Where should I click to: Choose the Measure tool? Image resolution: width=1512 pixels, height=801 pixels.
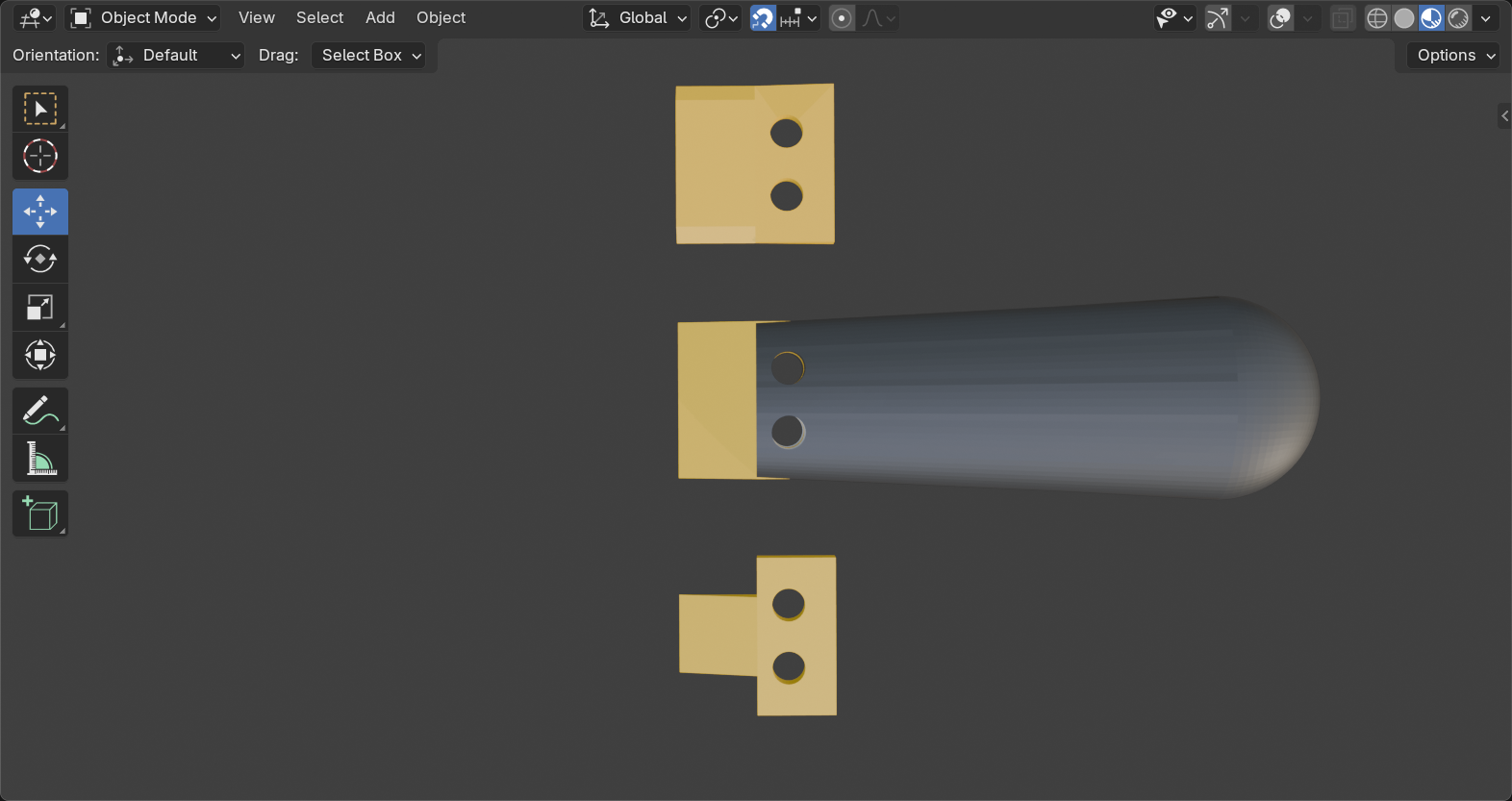tap(40, 459)
